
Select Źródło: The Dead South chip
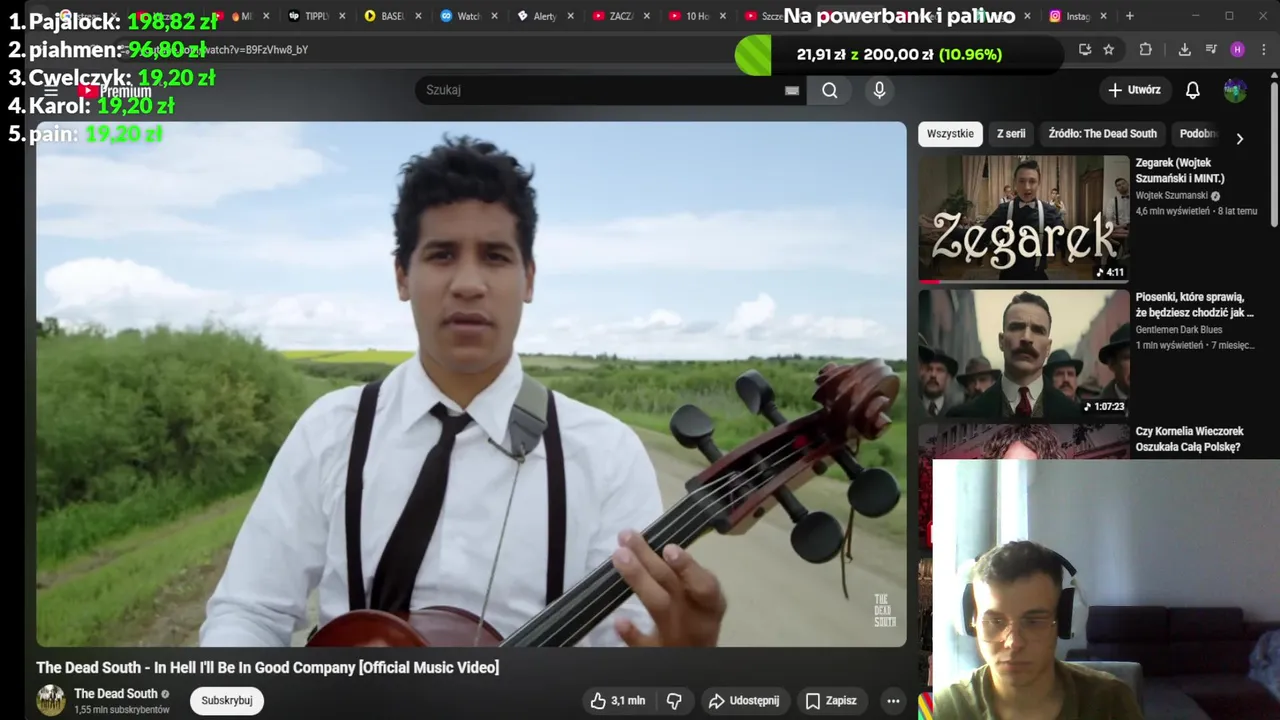(1103, 134)
